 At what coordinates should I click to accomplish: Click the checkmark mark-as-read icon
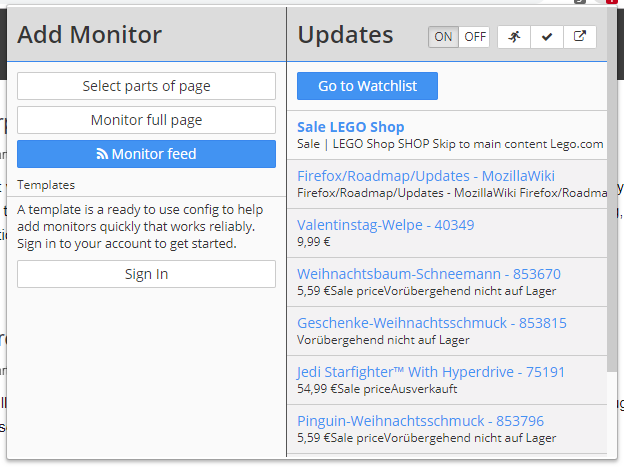[547, 37]
